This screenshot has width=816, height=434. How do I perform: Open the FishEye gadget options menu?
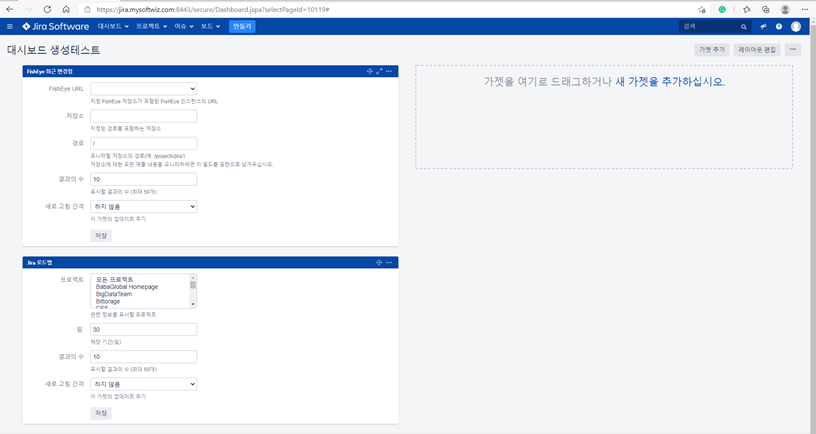tap(389, 71)
